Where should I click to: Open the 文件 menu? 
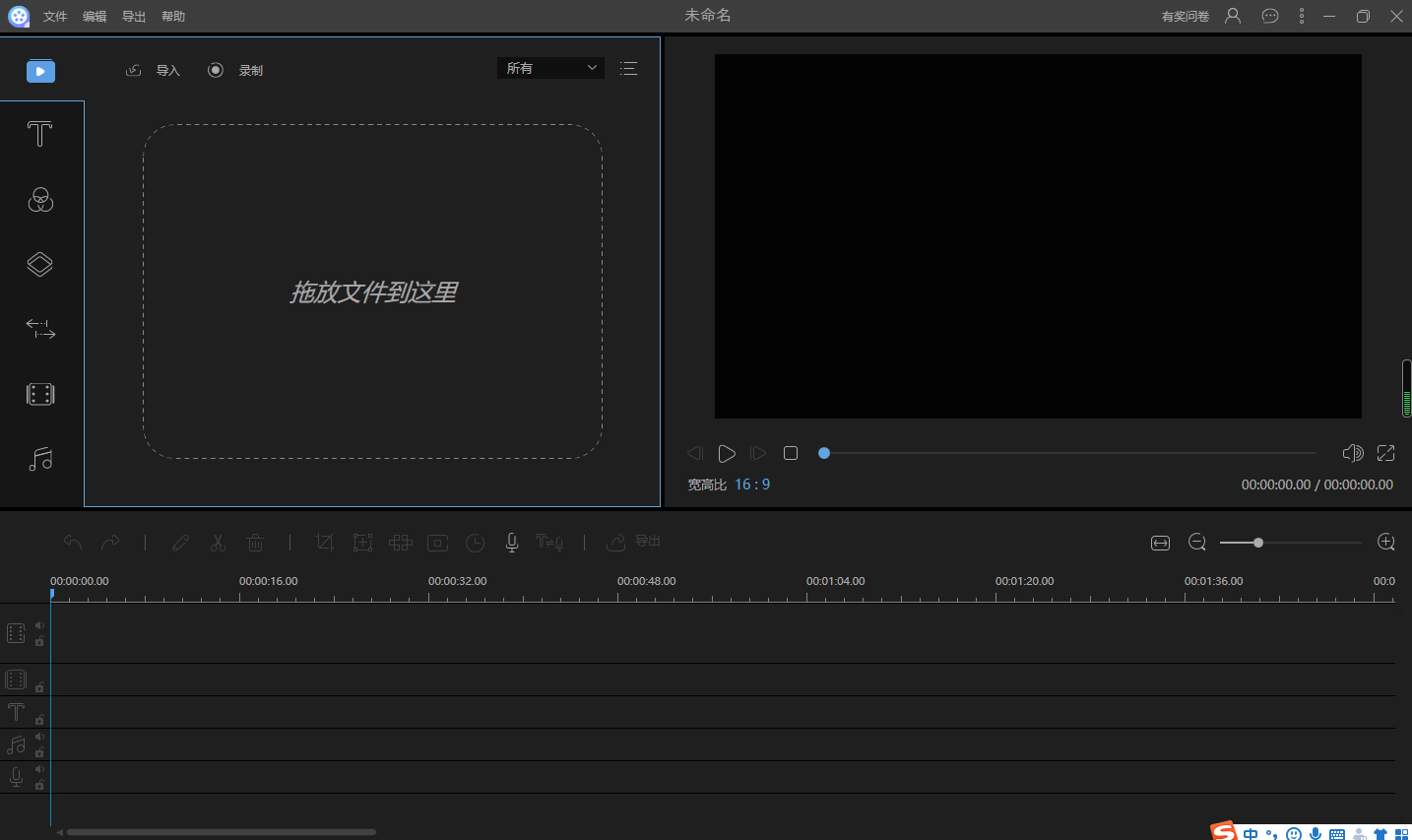(55, 17)
